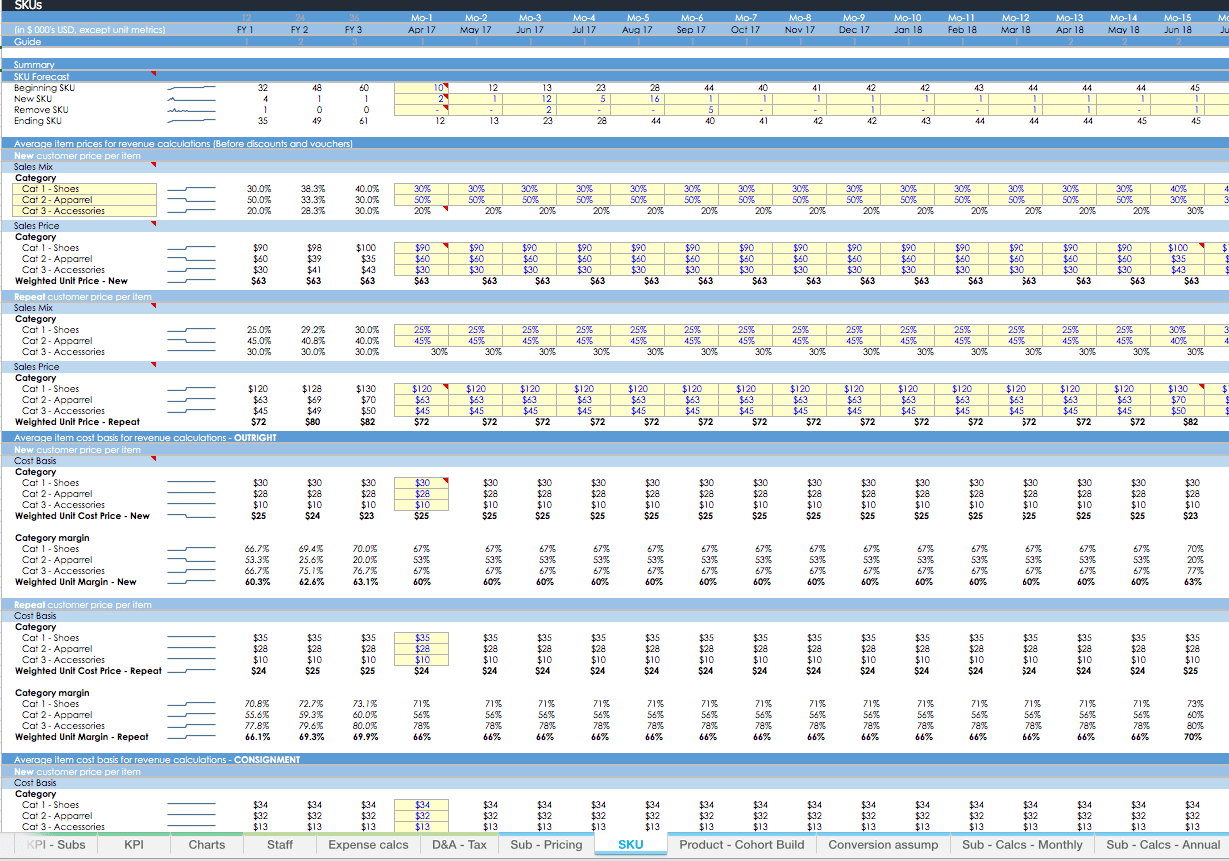Select the Ending SKU row label
The width and height of the screenshot is (1229, 861).
pyautogui.click(x=38, y=121)
